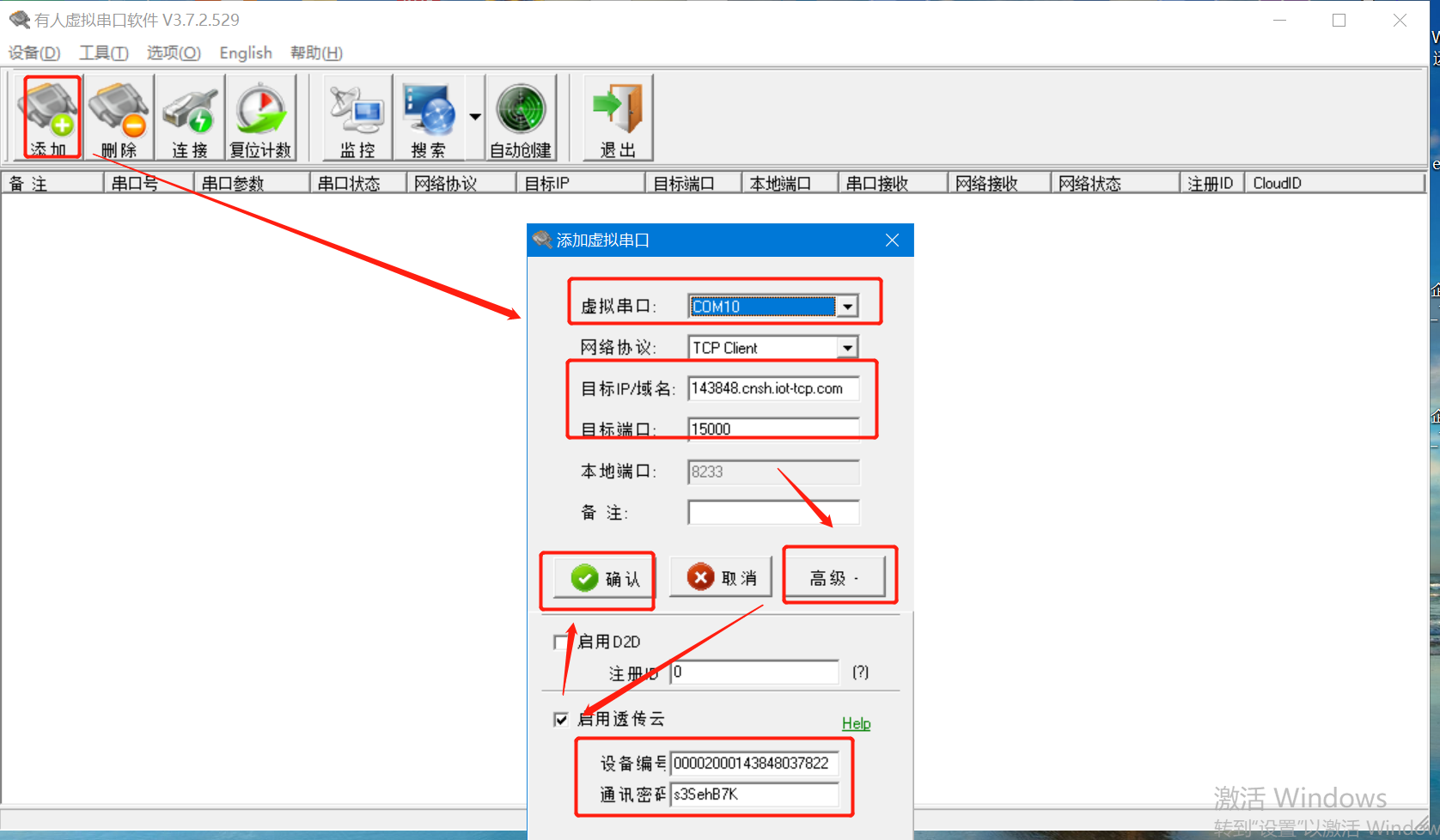
Task: Open the 帮助(H) menu
Action: [x=316, y=53]
